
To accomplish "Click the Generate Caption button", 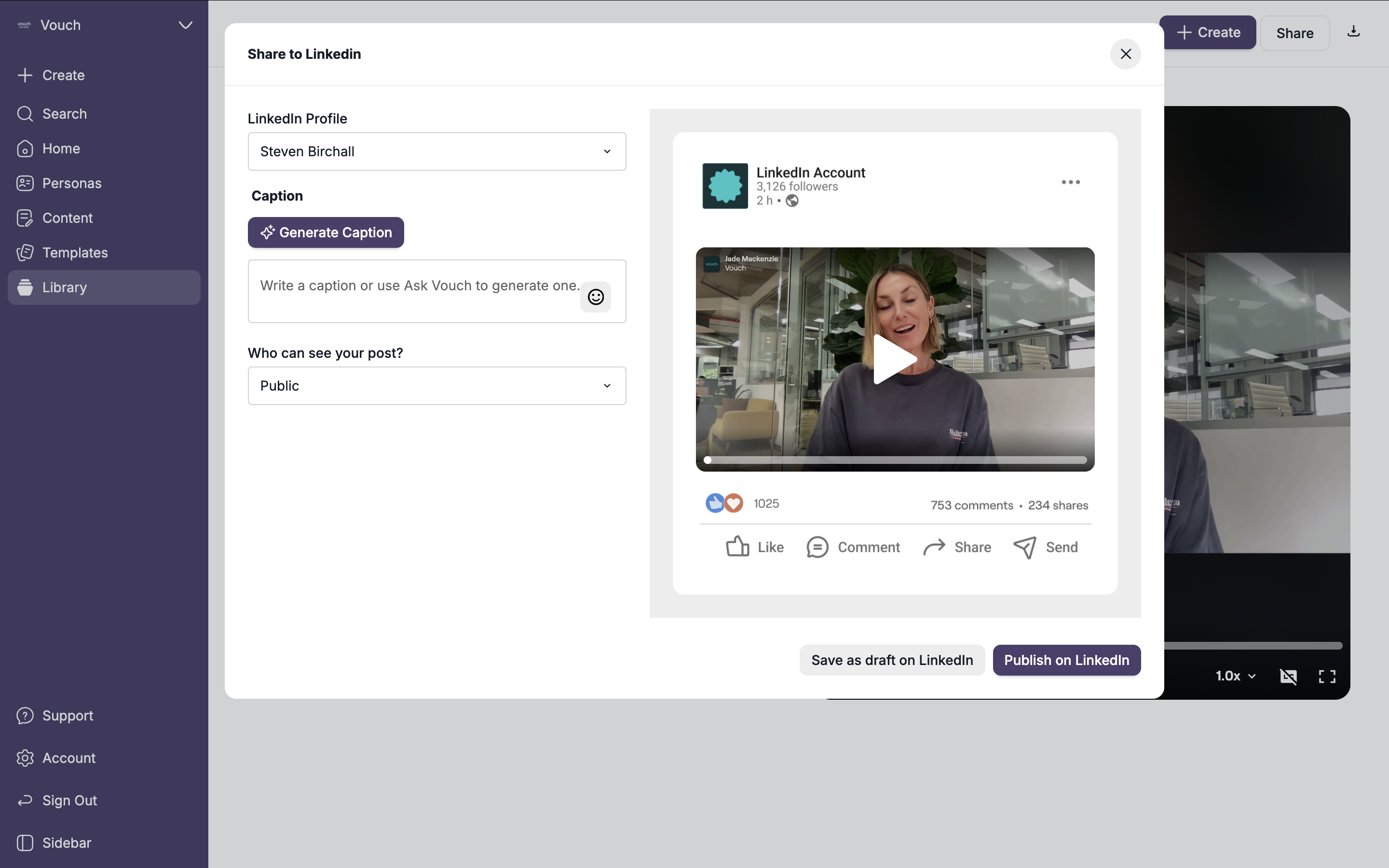I will [x=326, y=232].
